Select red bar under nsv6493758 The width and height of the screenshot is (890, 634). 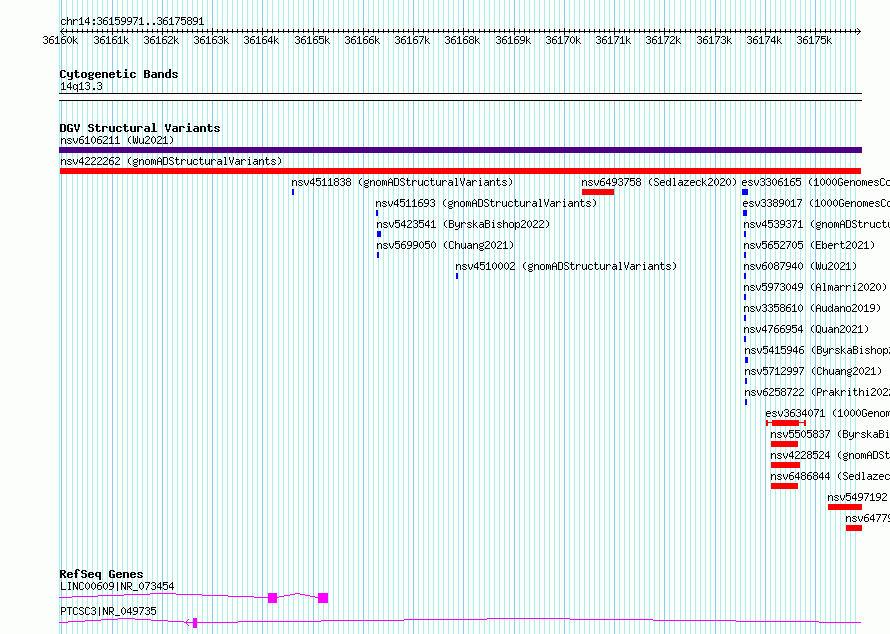pos(598,192)
